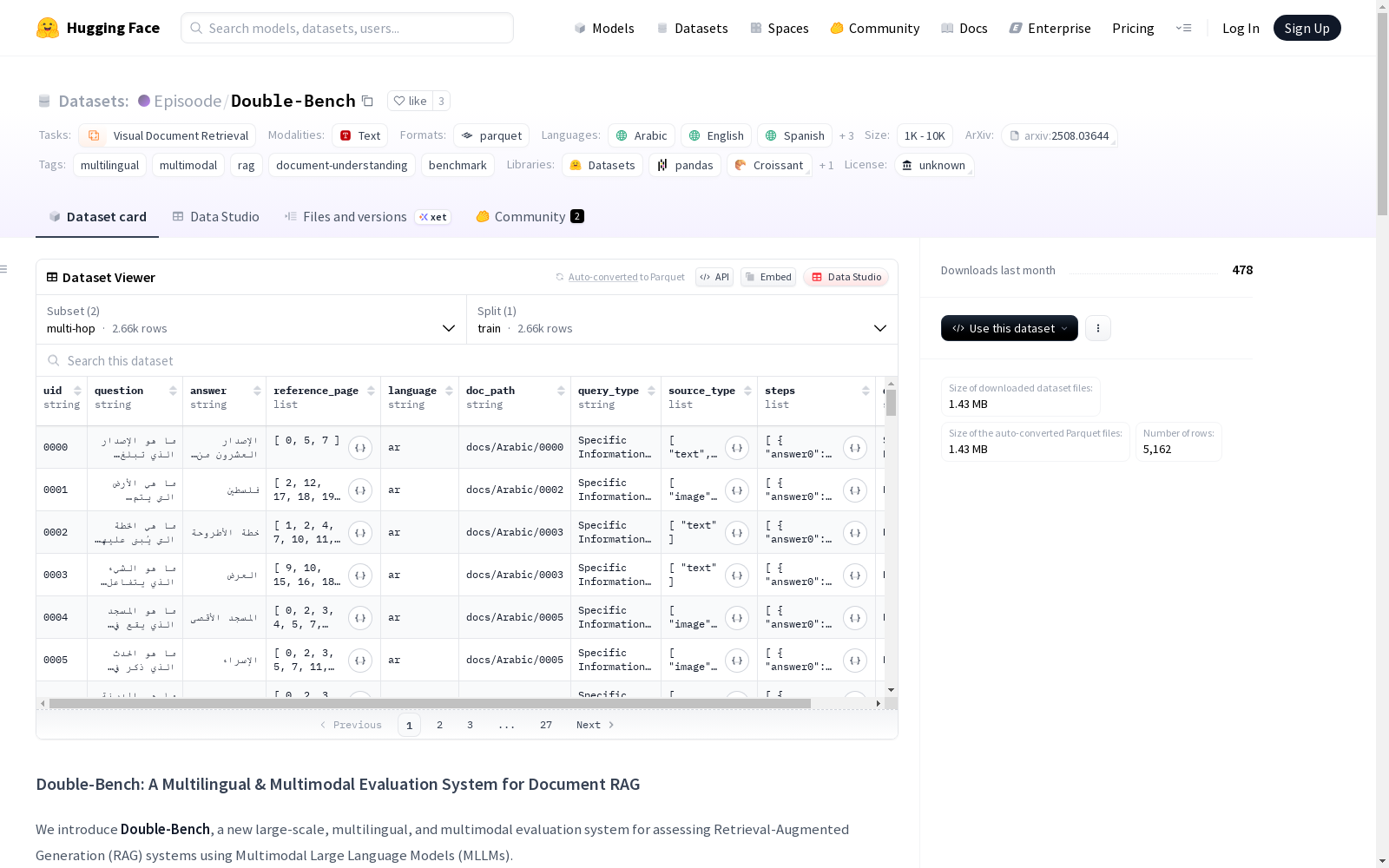1389x868 pixels.
Task: Select the Visual Document Retrieval task tag
Action: (168, 135)
